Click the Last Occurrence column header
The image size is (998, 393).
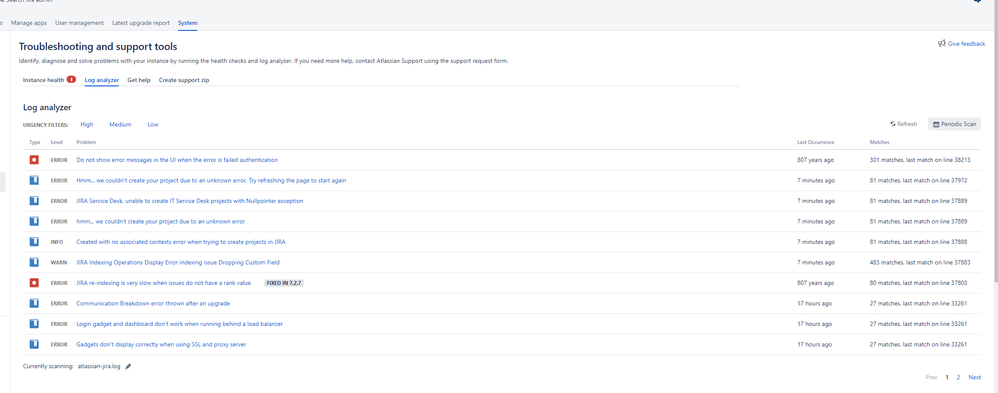click(x=815, y=142)
